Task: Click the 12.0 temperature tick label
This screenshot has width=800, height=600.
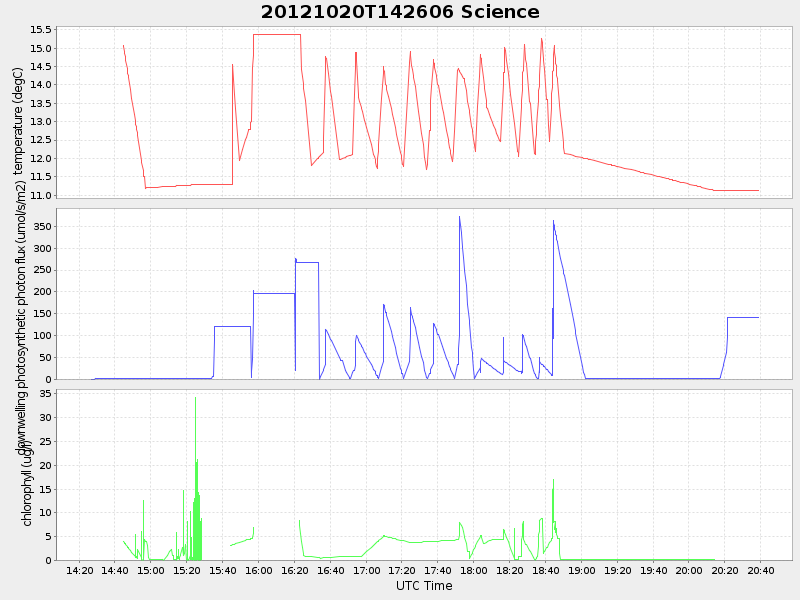Action: [x=40, y=159]
